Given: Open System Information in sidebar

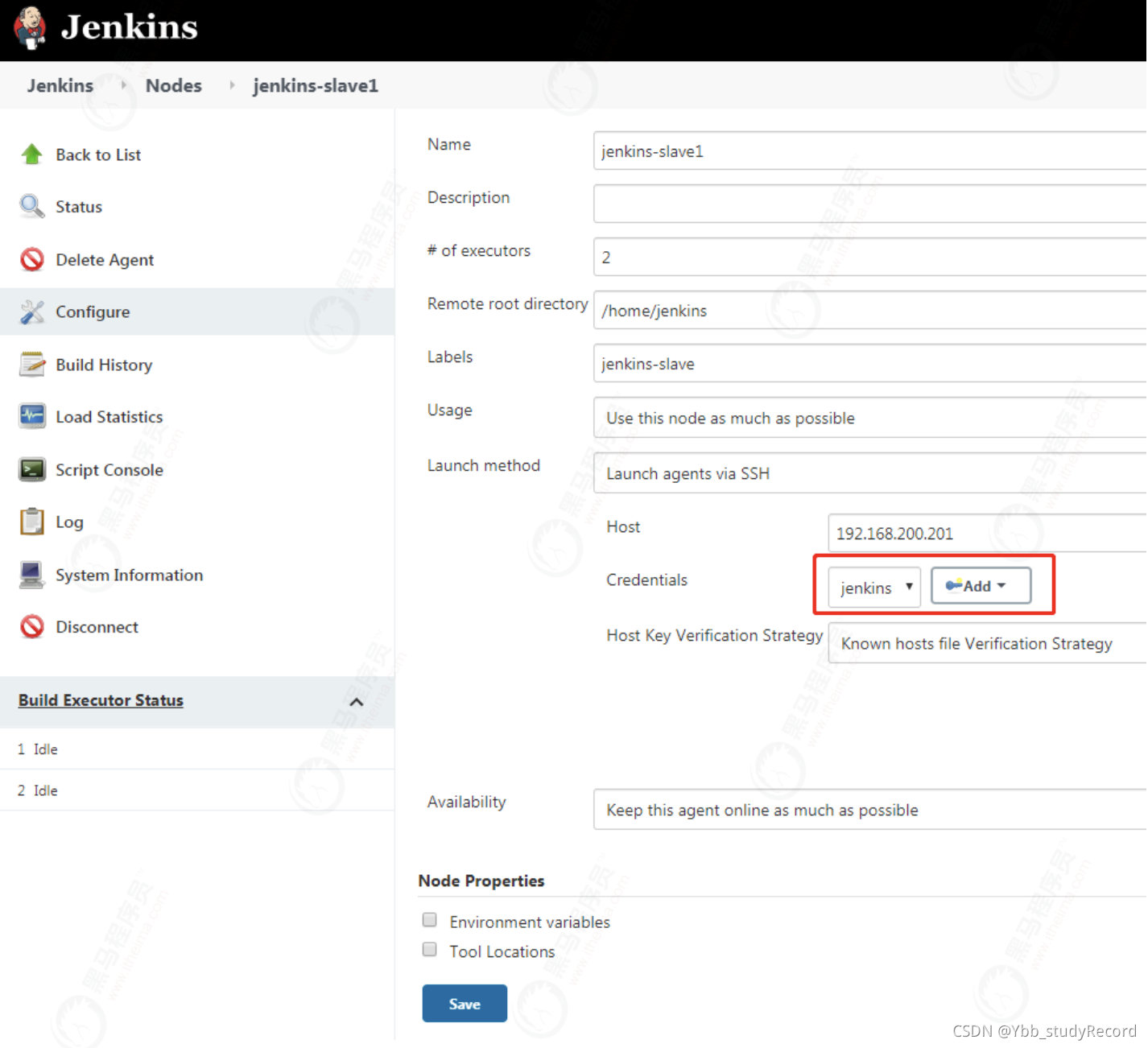Looking at the screenshot, I should 130,575.
